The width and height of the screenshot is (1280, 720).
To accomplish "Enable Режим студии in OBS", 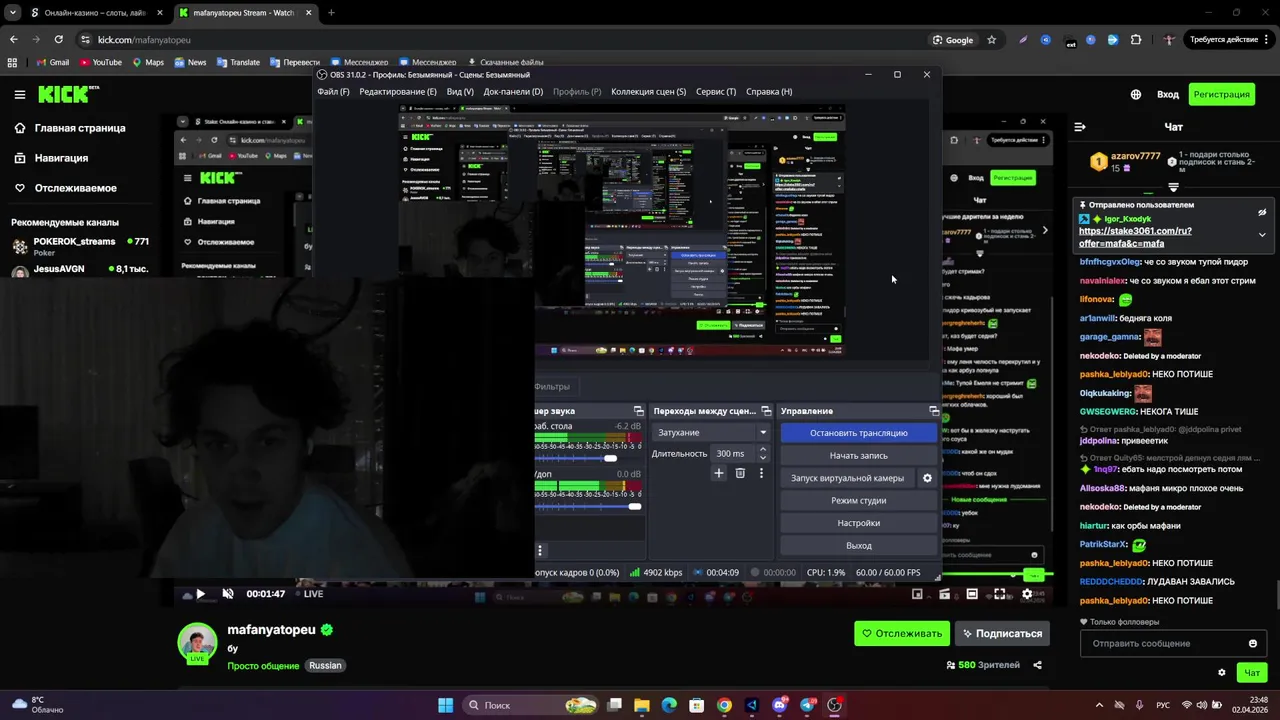I will pos(858,501).
